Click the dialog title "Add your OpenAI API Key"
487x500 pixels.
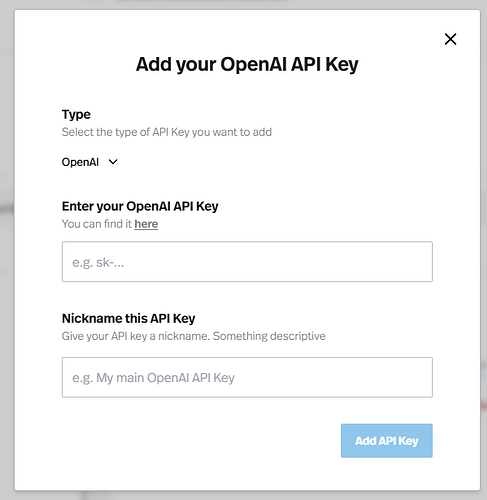(x=247, y=64)
